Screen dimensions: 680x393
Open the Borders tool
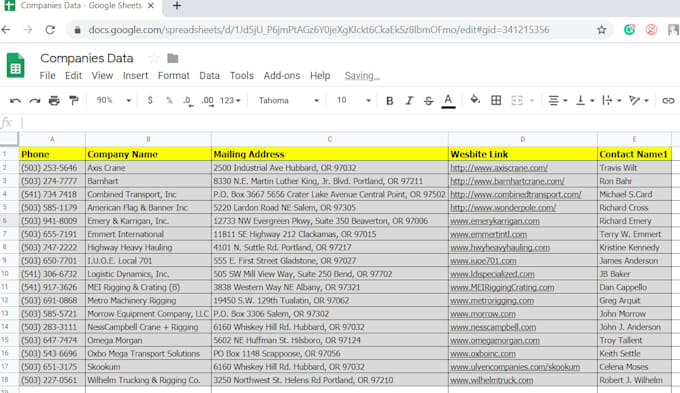tap(496, 101)
